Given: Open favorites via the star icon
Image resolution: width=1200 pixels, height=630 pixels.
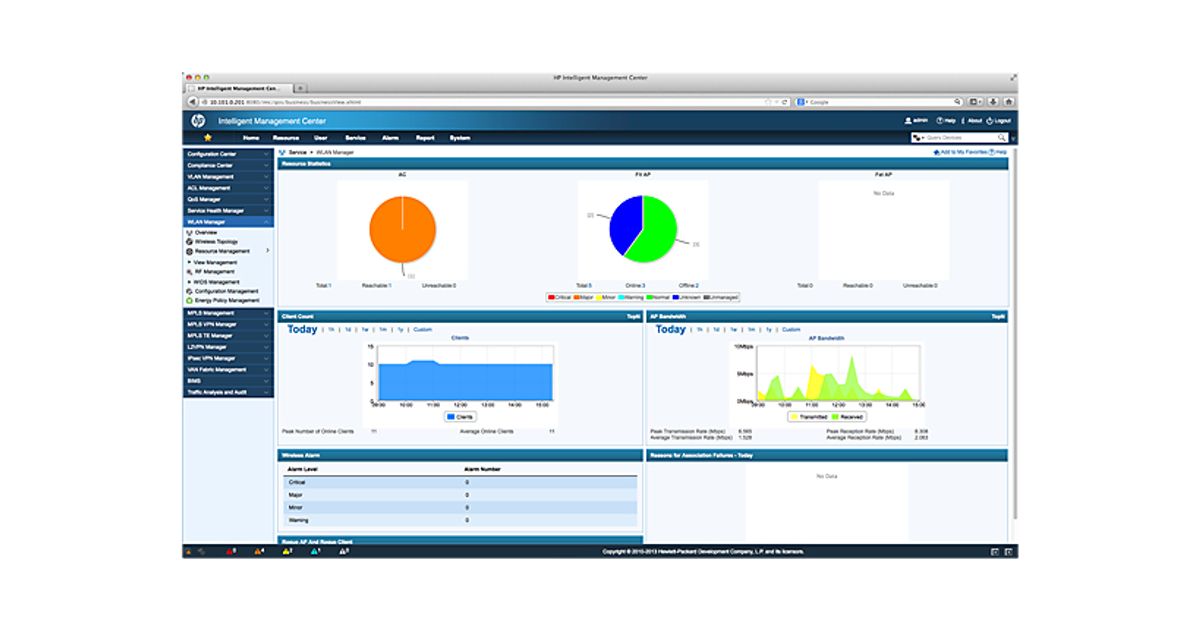Looking at the screenshot, I should coord(208,137).
